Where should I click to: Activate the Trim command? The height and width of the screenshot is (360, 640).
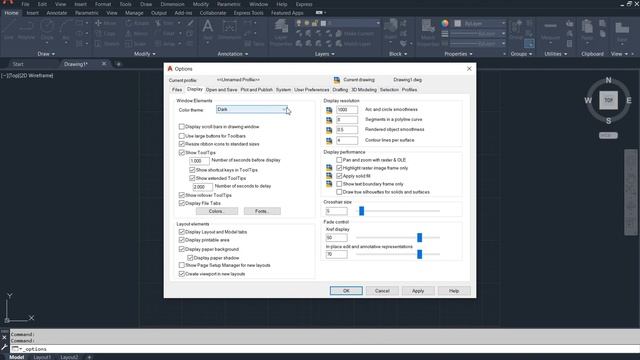pyautogui.click(x=165, y=23)
